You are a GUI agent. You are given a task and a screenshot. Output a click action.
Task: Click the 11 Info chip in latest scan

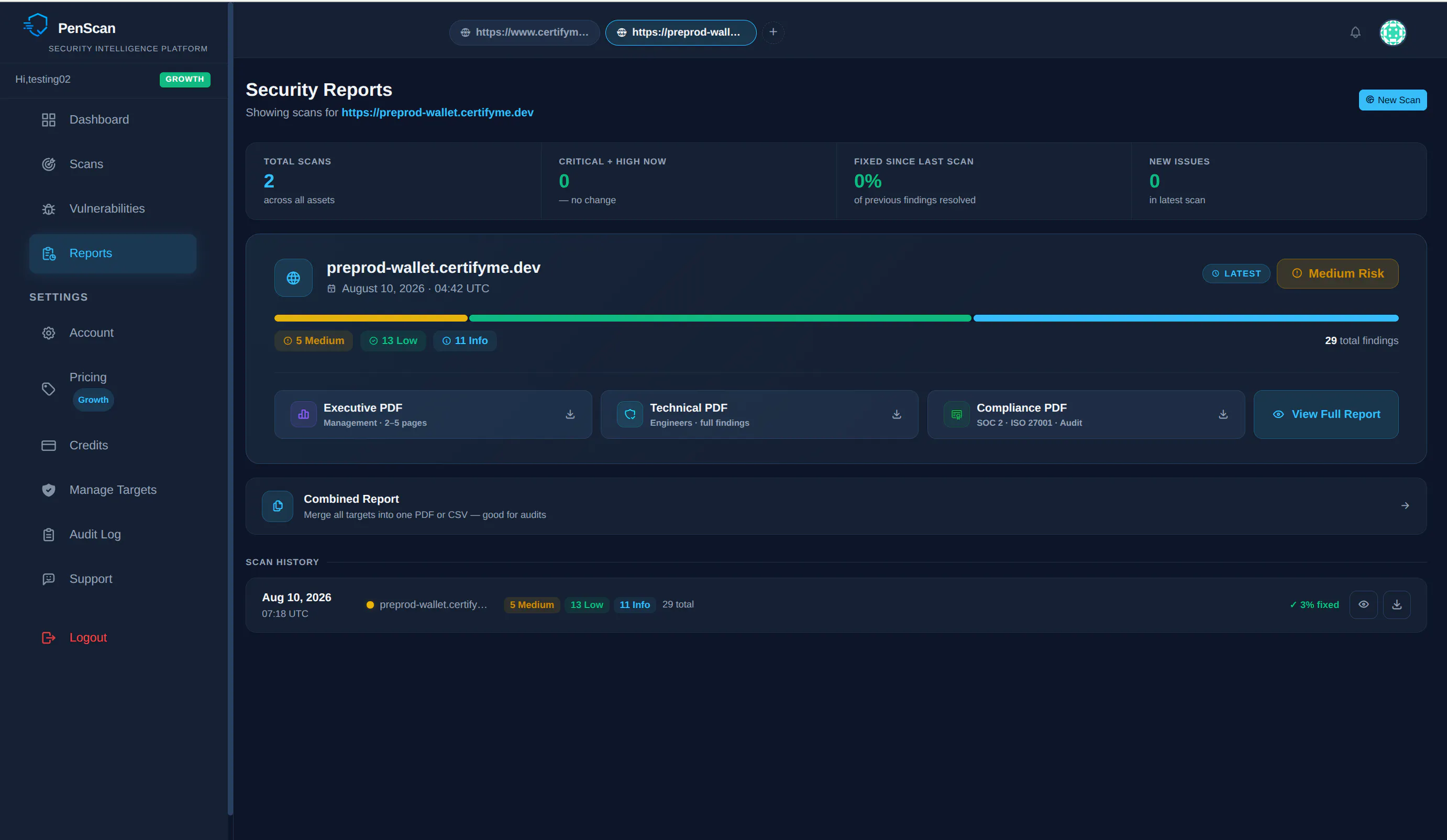465,340
